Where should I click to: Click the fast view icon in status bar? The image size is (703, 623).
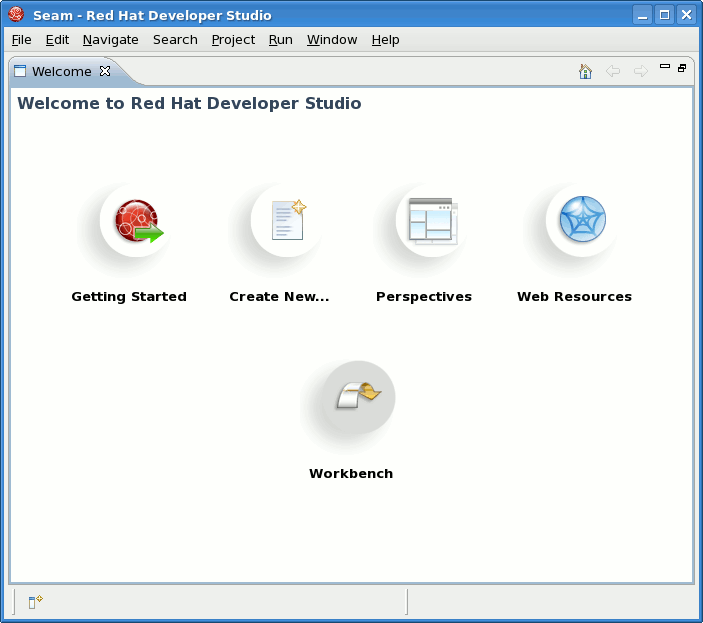pyautogui.click(x=35, y=602)
